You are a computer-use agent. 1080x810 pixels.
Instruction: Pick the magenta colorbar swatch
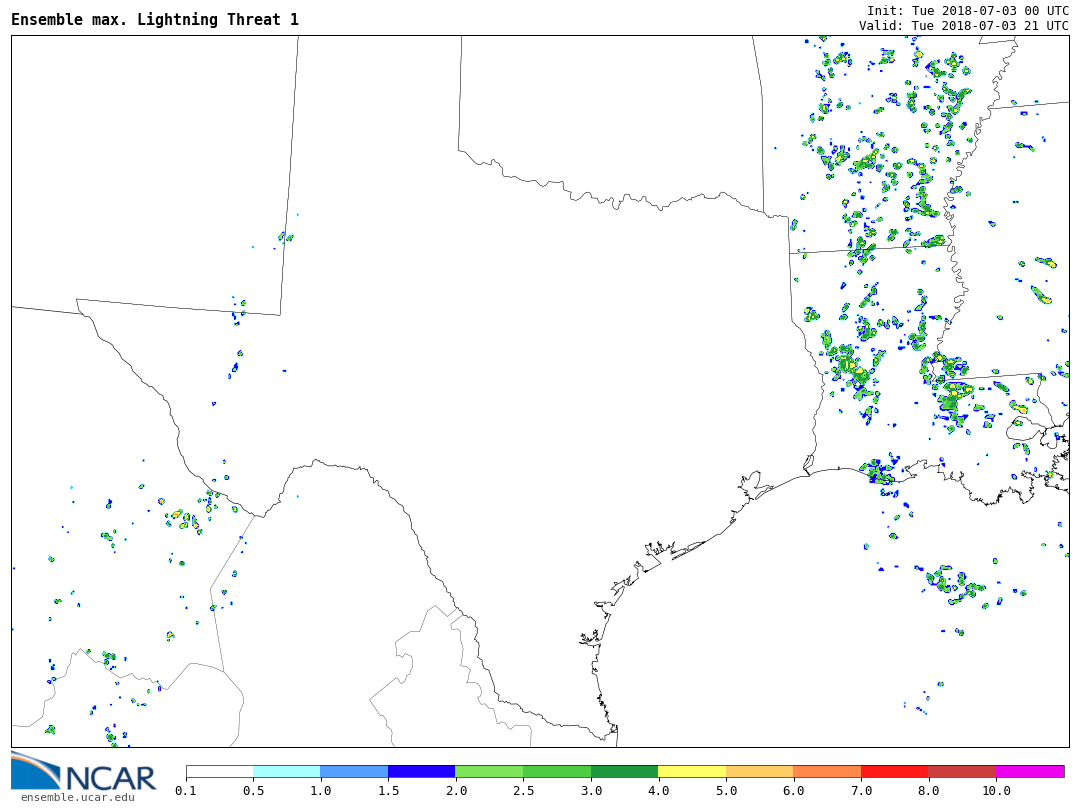click(1030, 772)
